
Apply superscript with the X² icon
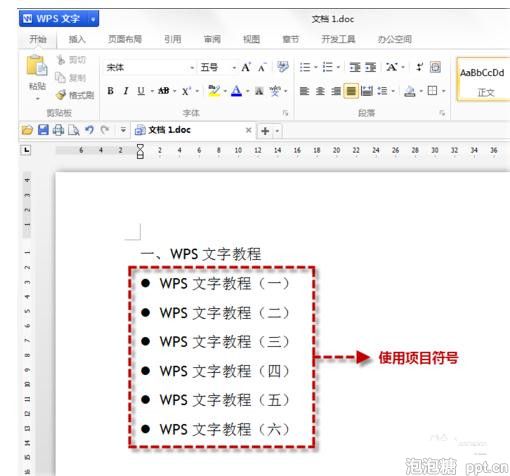[x=186, y=91]
